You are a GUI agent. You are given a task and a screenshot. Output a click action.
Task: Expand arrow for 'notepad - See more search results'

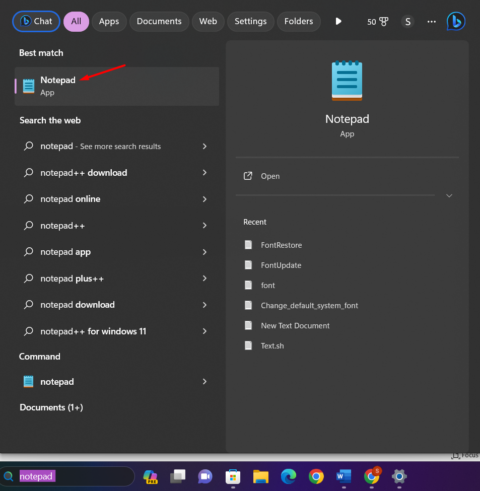(x=204, y=146)
